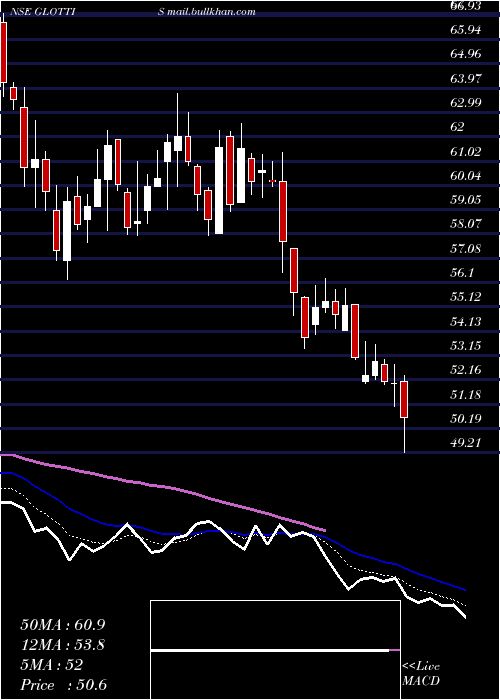Click inside the MACD indicator box
Viewport: 500px width, 700px height.
[x=275, y=650]
